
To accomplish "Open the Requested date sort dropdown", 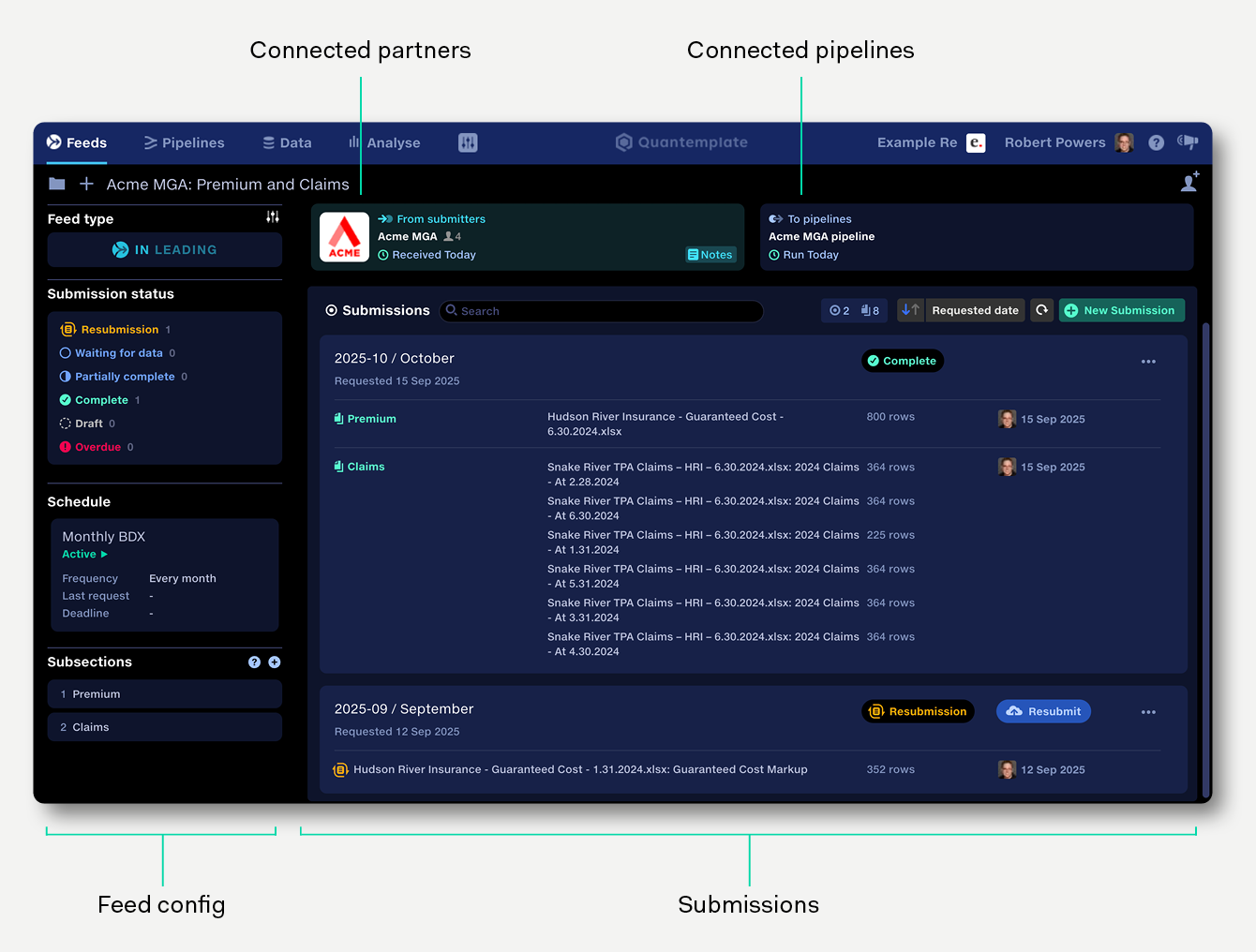I will click(x=975, y=310).
